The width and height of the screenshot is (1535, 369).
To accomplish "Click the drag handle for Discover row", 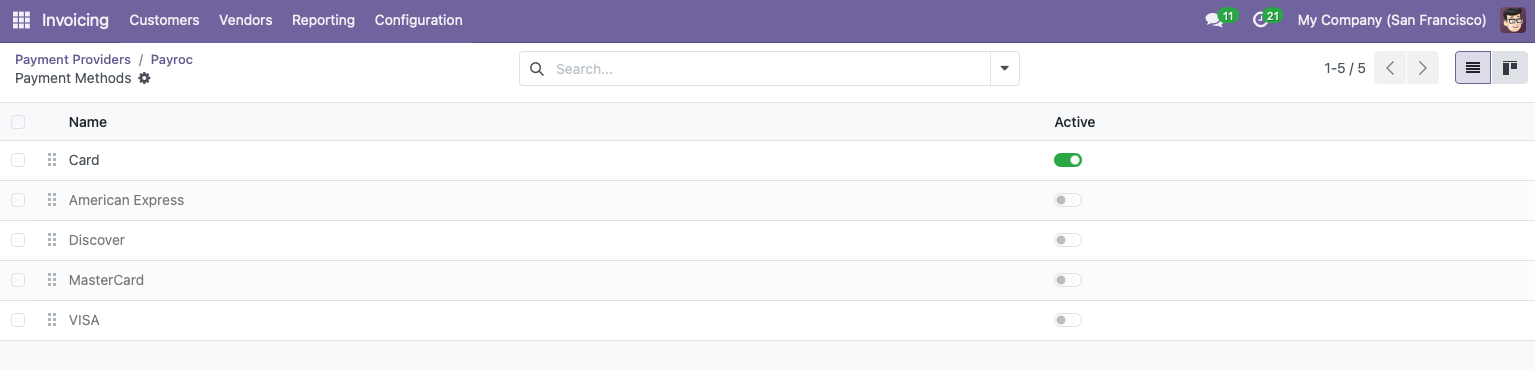I will [x=52, y=240].
